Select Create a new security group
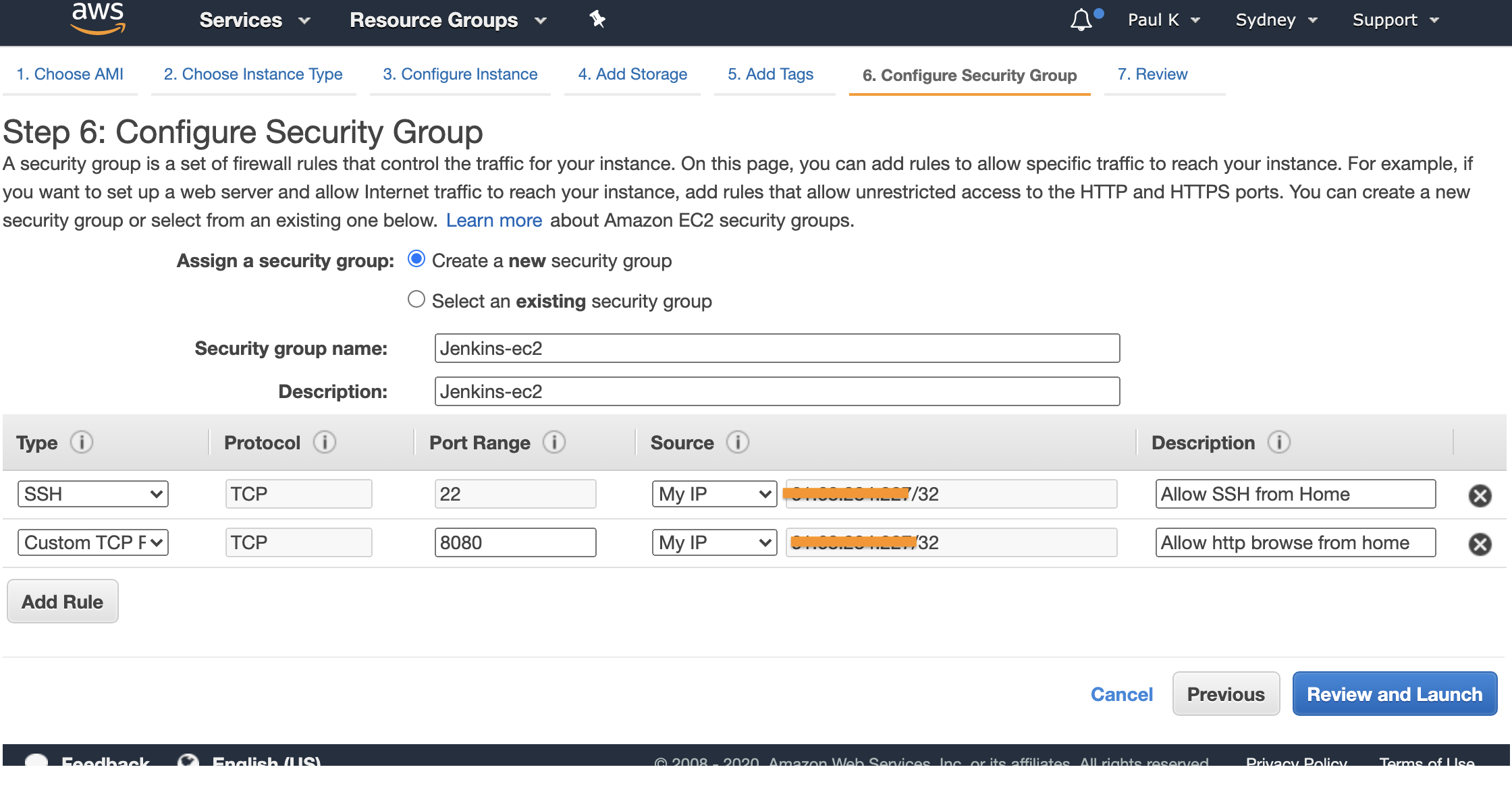 (416, 259)
